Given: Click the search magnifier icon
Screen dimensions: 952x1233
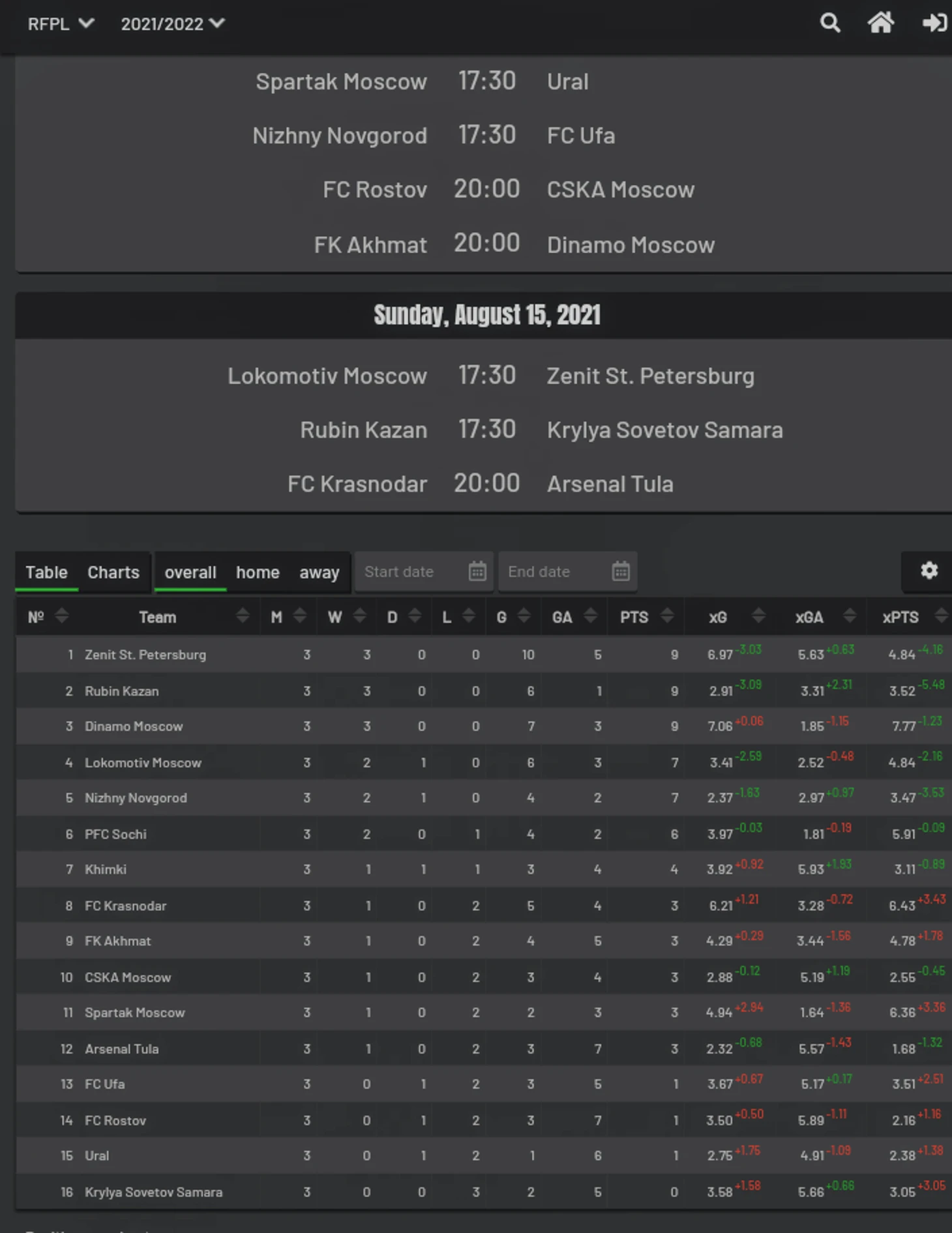Looking at the screenshot, I should tap(829, 23).
